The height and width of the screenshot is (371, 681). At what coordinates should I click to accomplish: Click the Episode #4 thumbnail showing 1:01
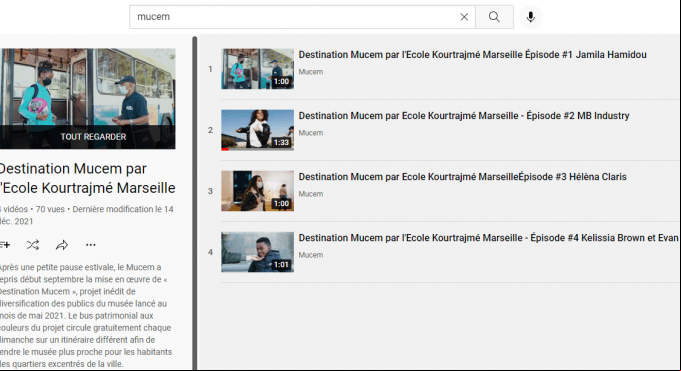pyautogui.click(x=258, y=252)
